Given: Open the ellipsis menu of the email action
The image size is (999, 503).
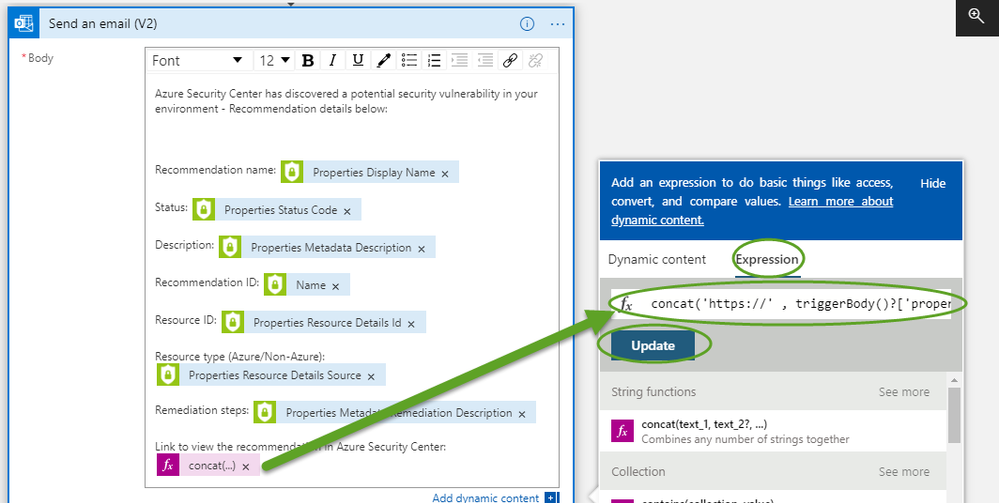Looking at the screenshot, I should pos(557,24).
